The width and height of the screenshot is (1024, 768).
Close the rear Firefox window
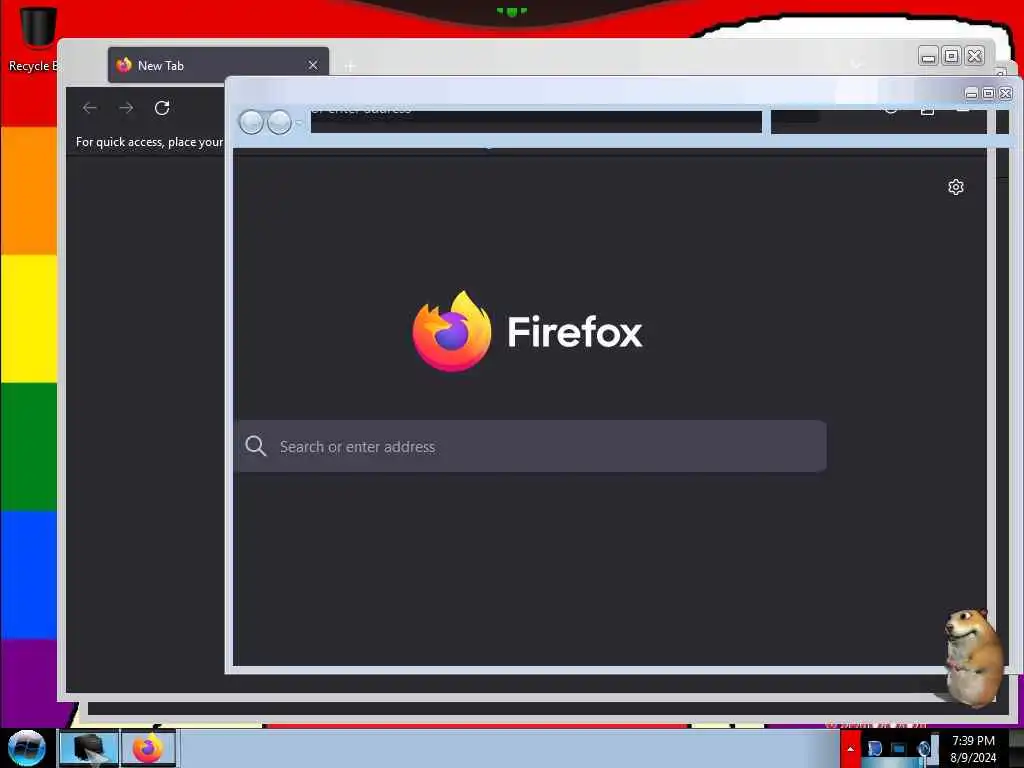[974, 56]
